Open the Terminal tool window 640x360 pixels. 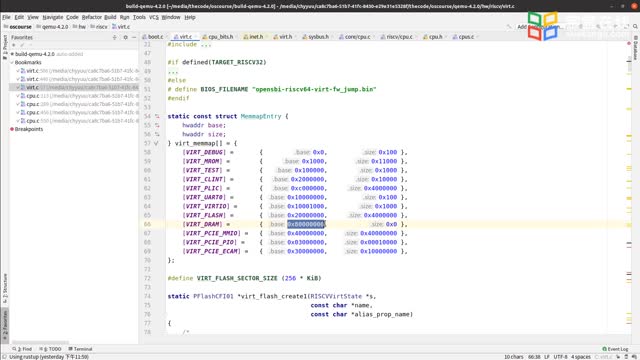click(x=80, y=349)
